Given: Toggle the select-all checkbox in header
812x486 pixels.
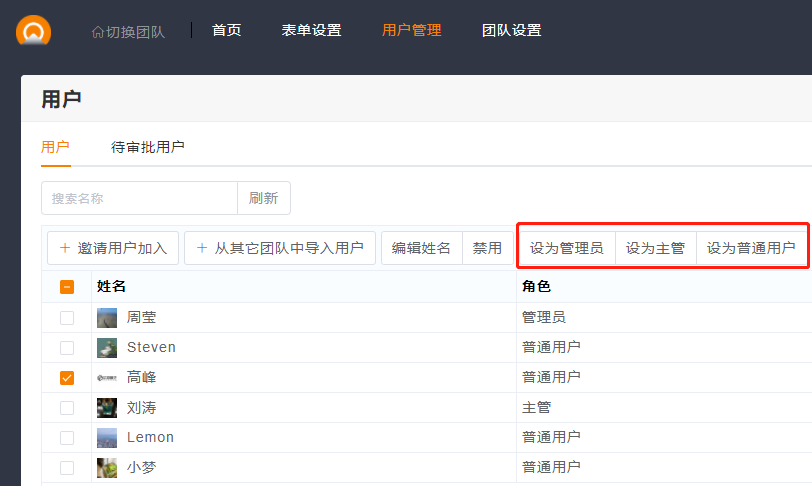Looking at the screenshot, I should (x=67, y=287).
